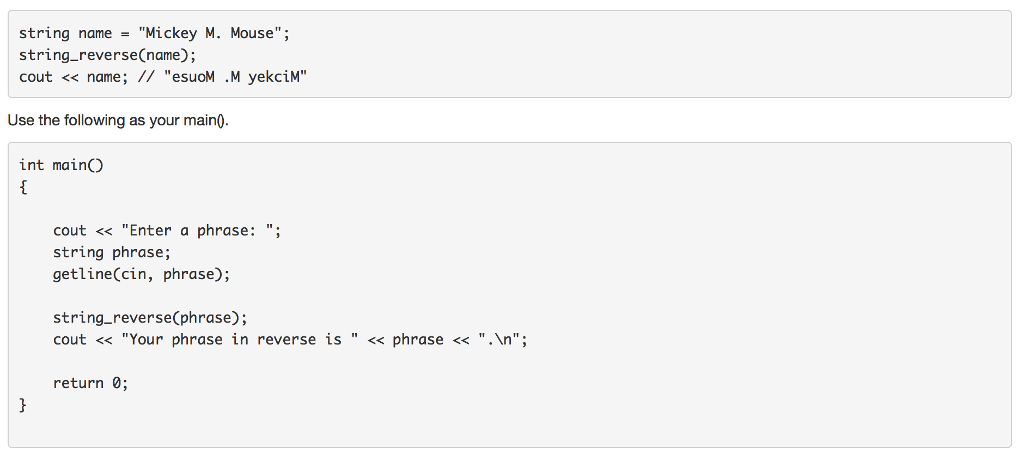Click the int main() line
1024x472 pixels.
[61, 165]
